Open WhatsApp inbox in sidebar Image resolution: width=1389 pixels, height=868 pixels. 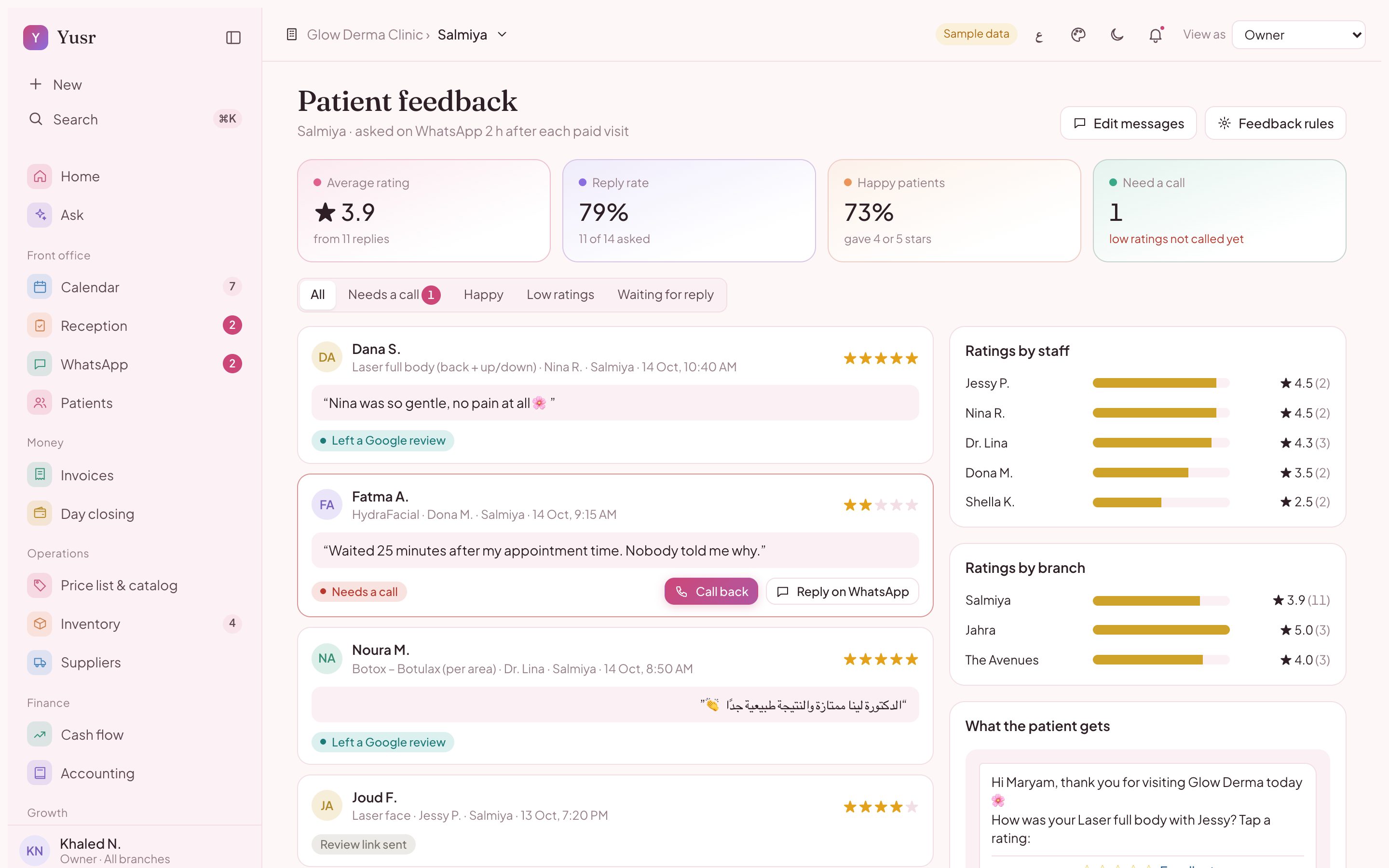[134, 364]
